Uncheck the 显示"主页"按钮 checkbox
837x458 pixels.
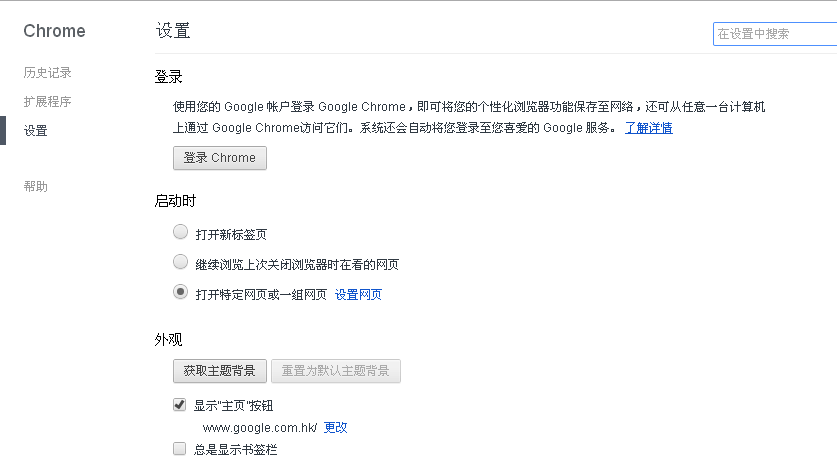pos(180,405)
